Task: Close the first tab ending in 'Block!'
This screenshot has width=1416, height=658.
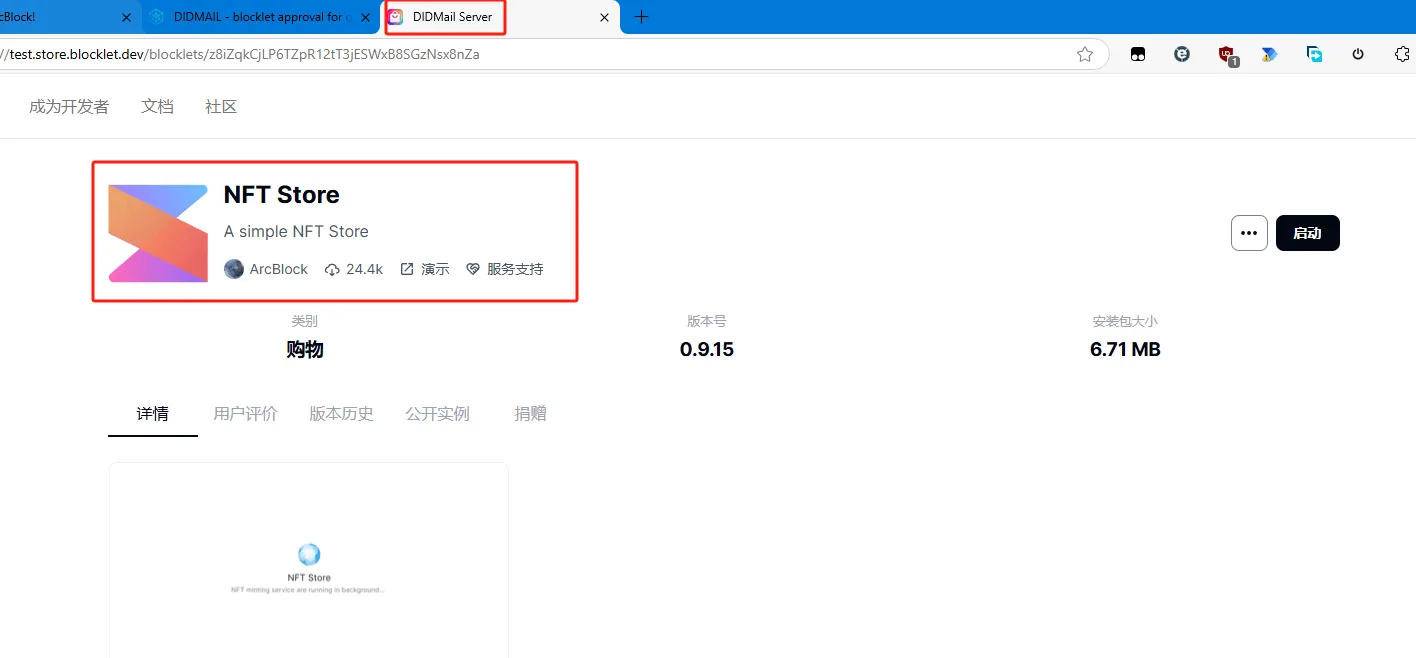Action: pos(126,17)
